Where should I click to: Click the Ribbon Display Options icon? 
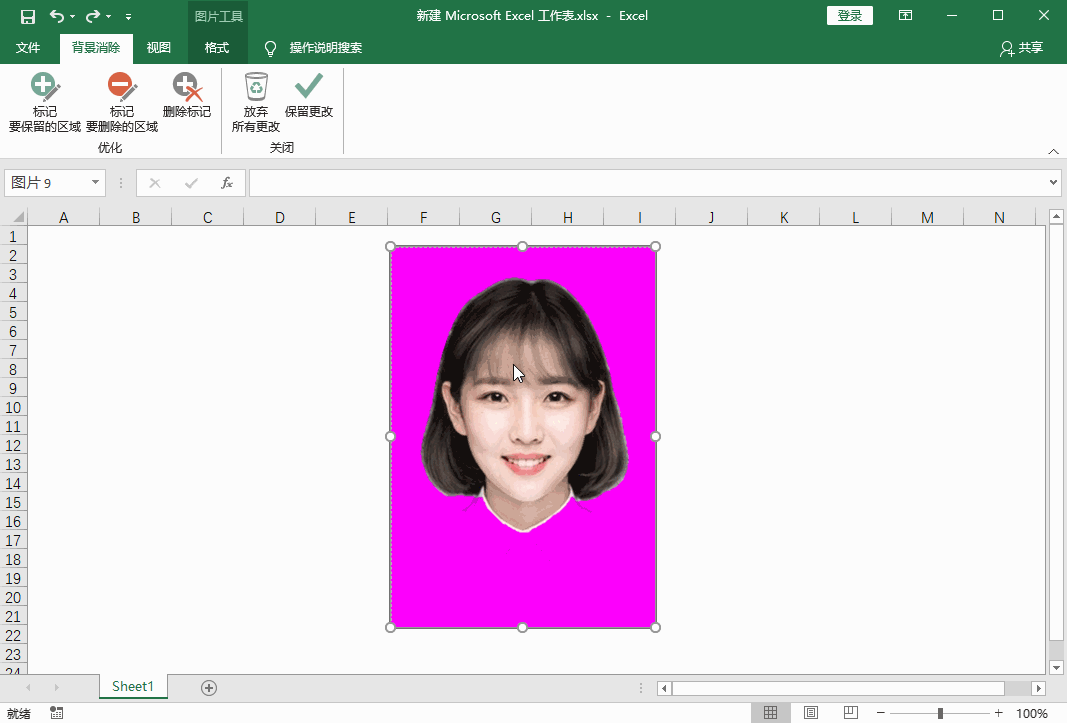click(x=905, y=15)
